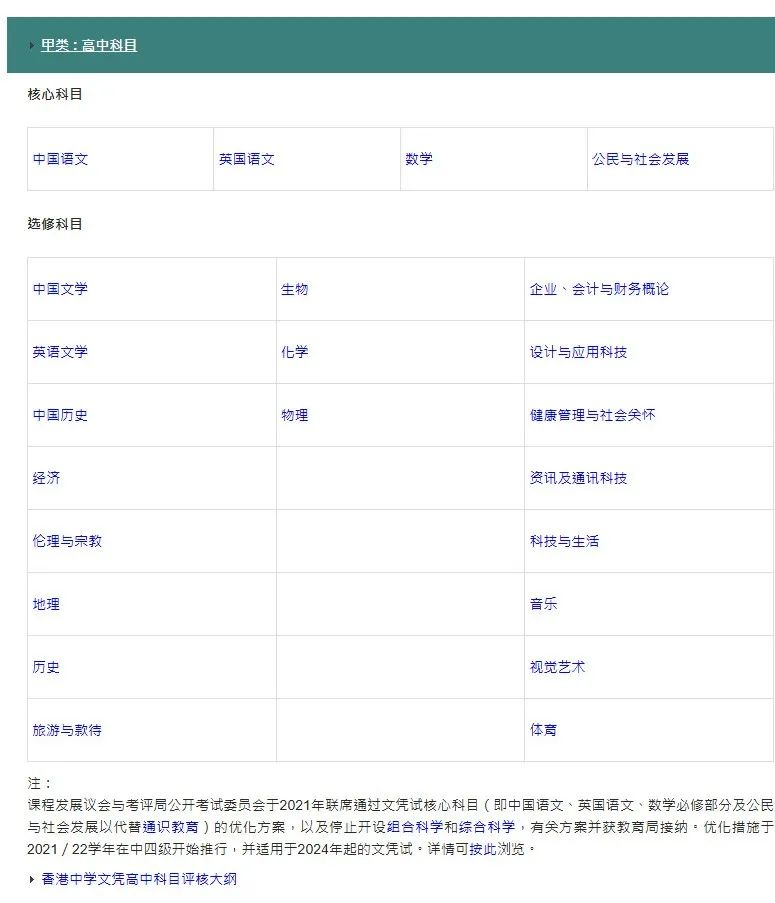Select the 数学 core subject link

tap(419, 159)
